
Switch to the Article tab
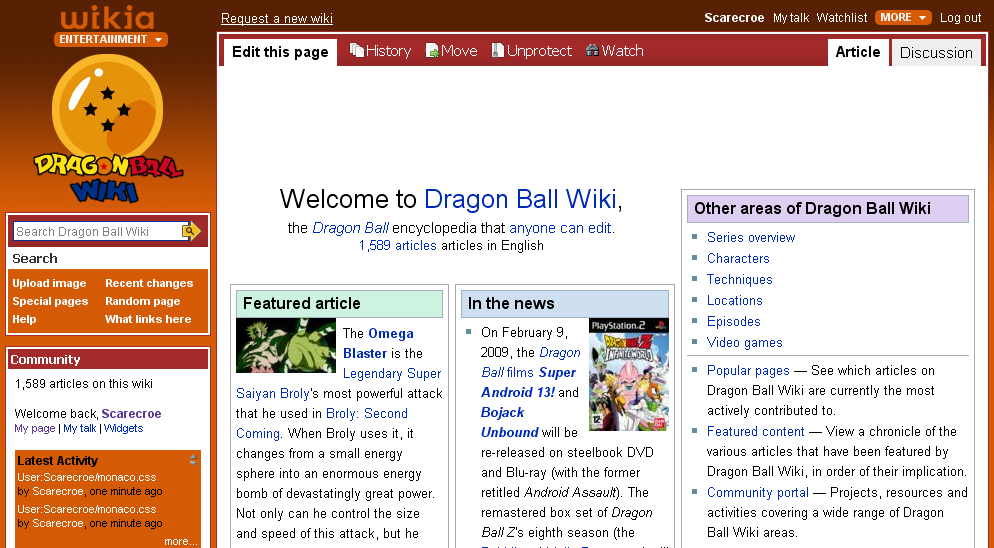(x=858, y=52)
